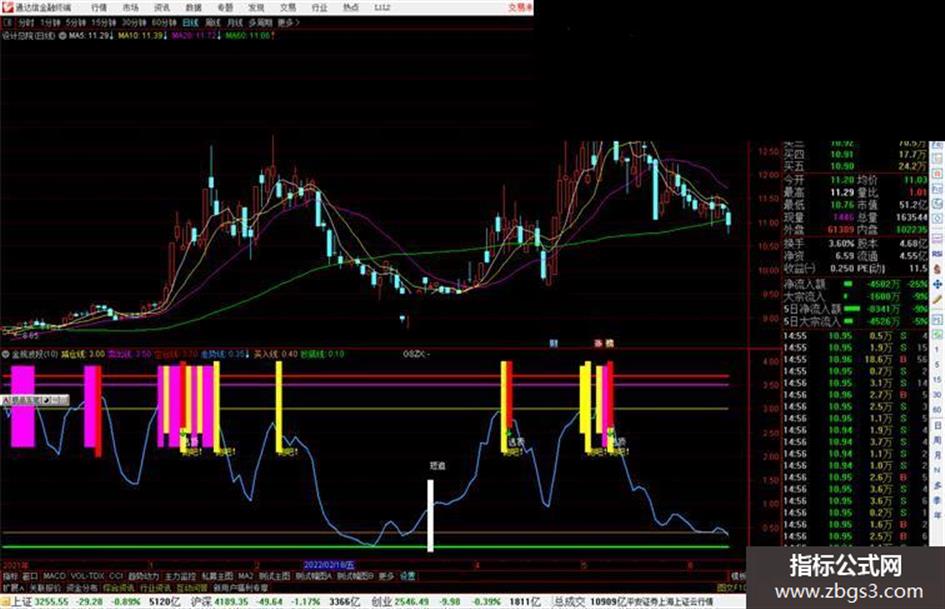Open the 关联报价 tab

click(x=45, y=587)
